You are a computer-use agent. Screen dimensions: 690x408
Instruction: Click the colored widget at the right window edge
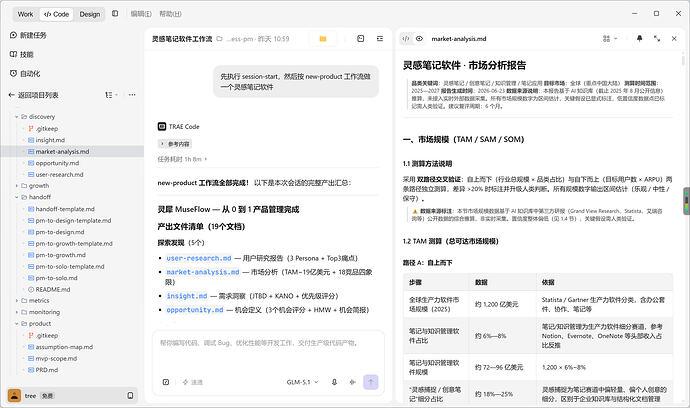[x=686, y=201]
